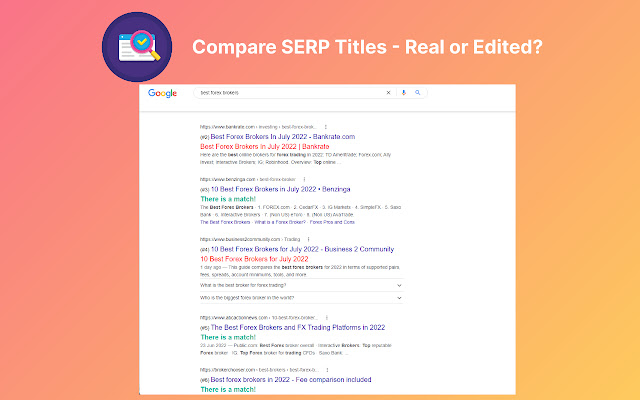The width and height of the screenshot is (640, 400).
Task: Click the magnifying glass search icon
Action: point(418,93)
